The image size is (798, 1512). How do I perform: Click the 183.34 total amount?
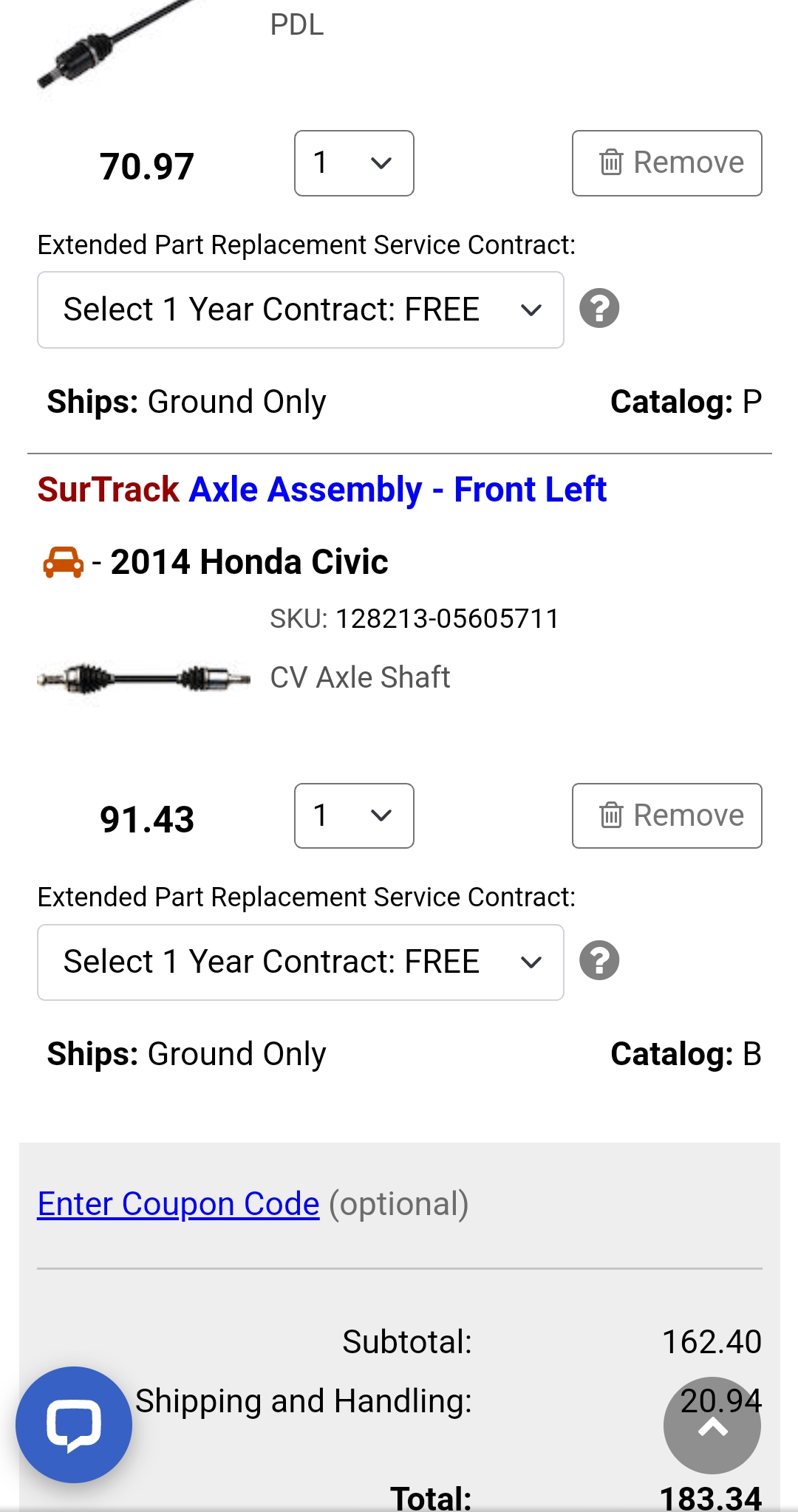click(710, 1498)
